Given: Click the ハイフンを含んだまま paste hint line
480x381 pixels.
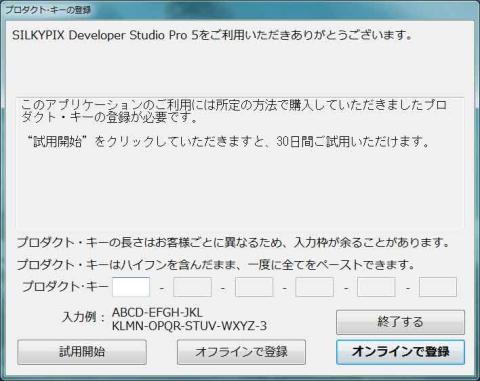Looking at the screenshot, I should tap(216, 265).
